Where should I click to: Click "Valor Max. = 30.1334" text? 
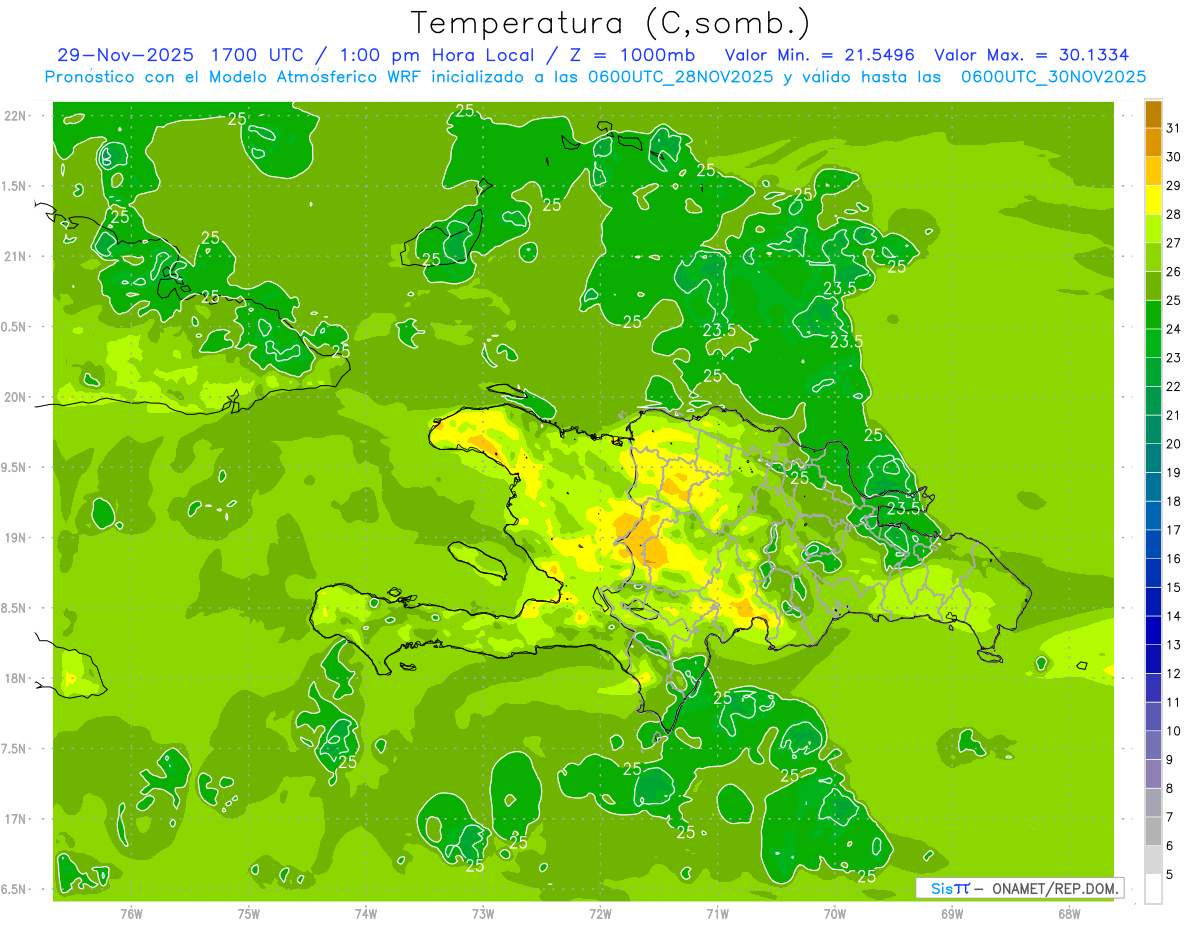(1031, 55)
